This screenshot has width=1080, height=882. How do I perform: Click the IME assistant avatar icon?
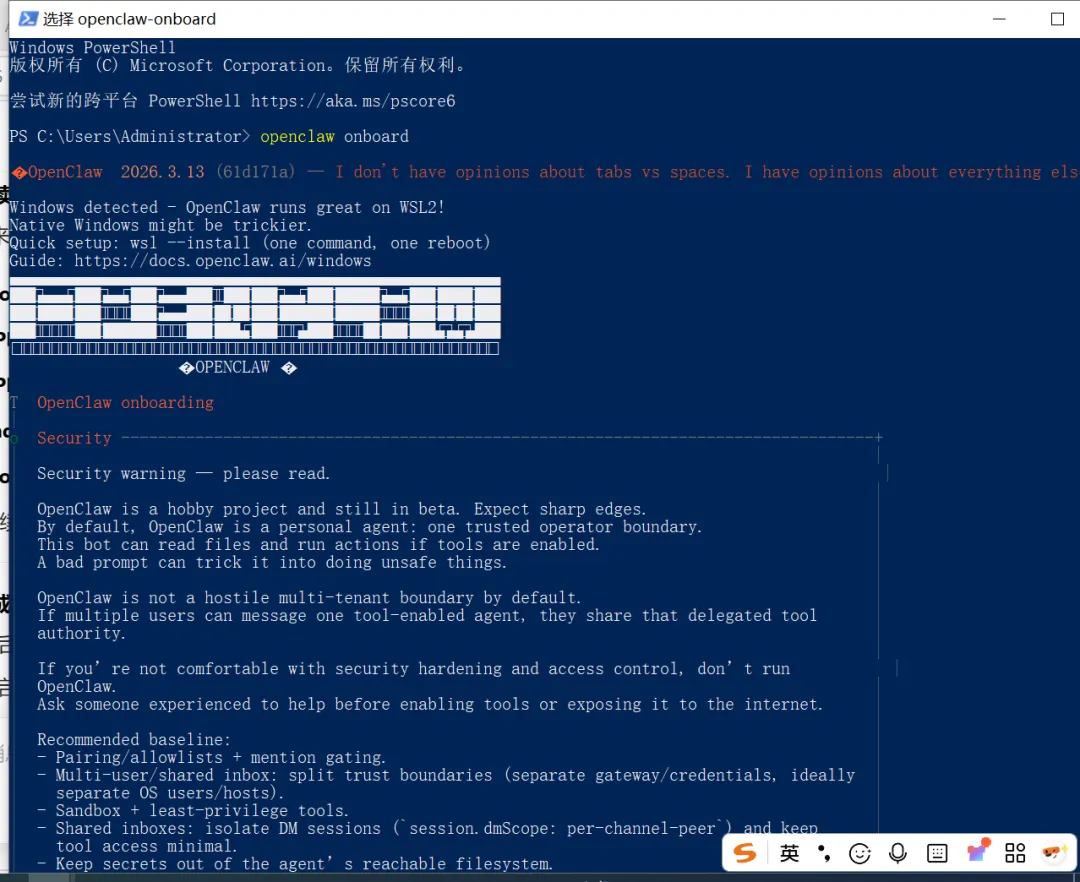pyautogui.click(x=1053, y=852)
